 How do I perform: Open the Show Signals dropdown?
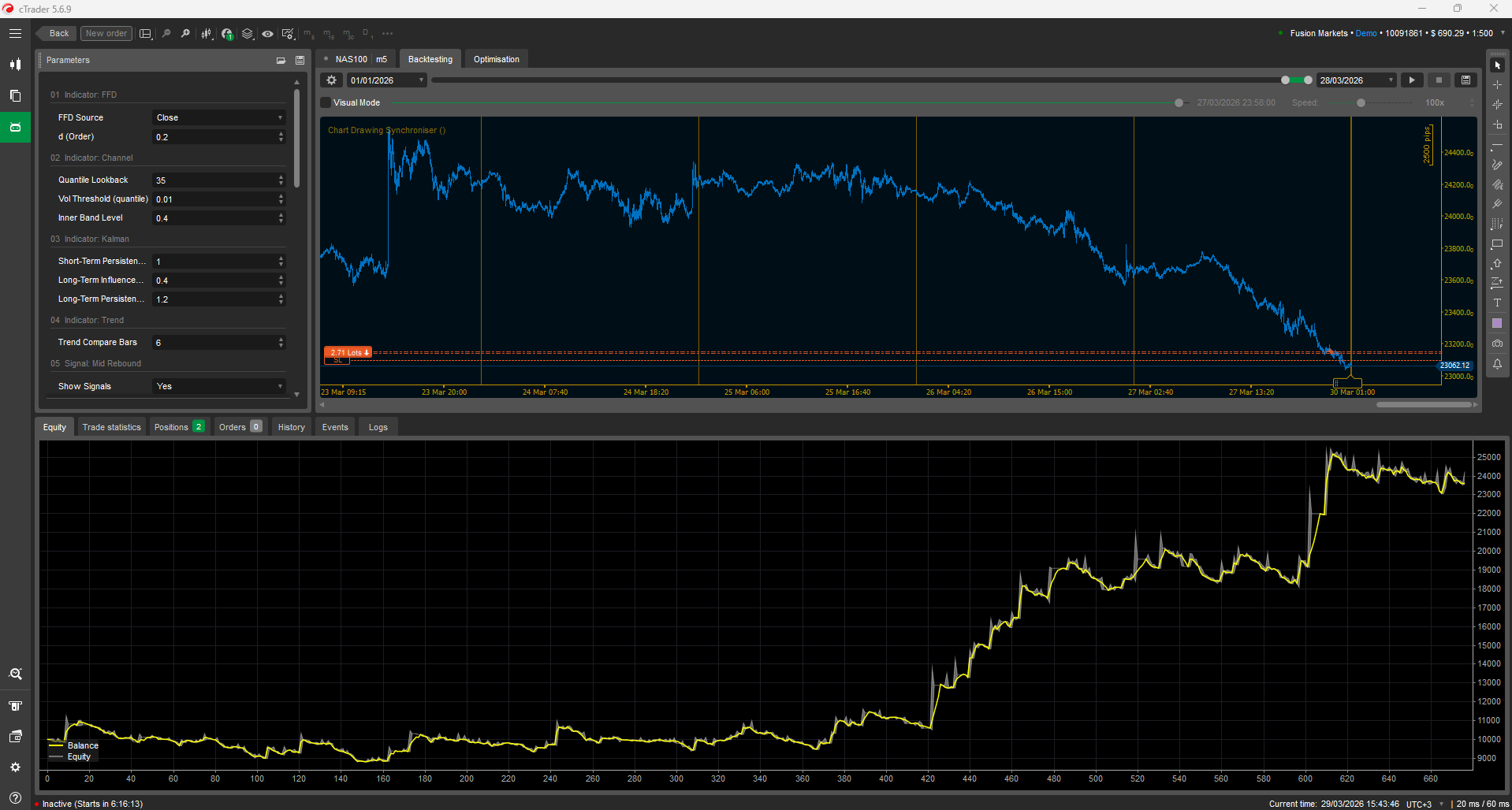click(218, 386)
